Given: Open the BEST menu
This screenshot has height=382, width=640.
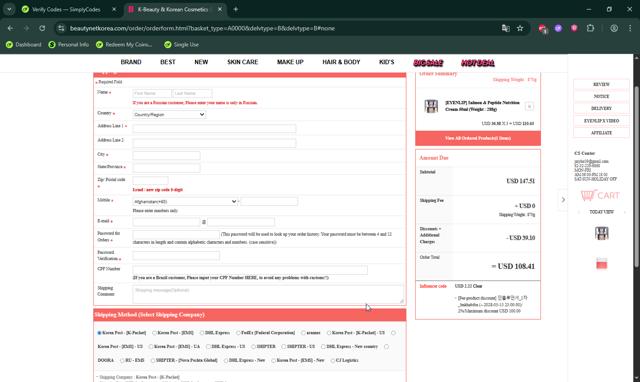Looking at the screenshot, I should 168,62.
